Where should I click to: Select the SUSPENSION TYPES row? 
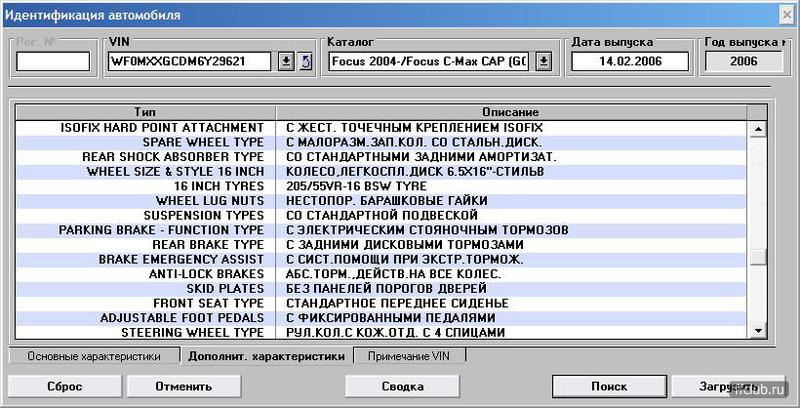383,216
